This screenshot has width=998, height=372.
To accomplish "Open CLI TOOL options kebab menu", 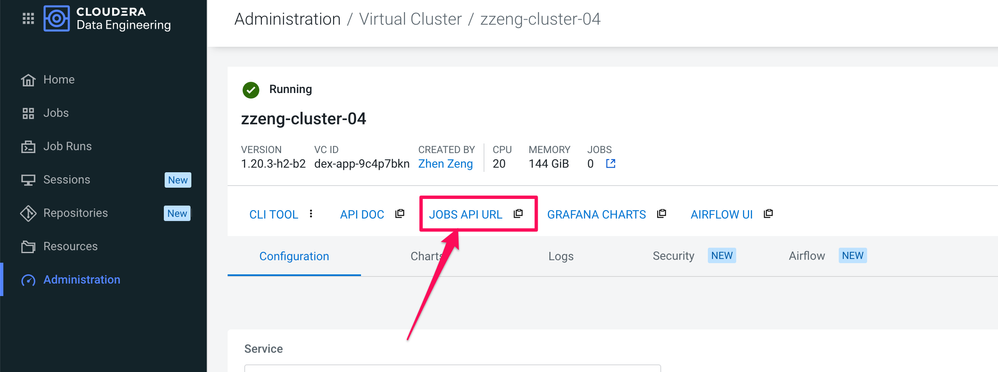I will point(311,214).
